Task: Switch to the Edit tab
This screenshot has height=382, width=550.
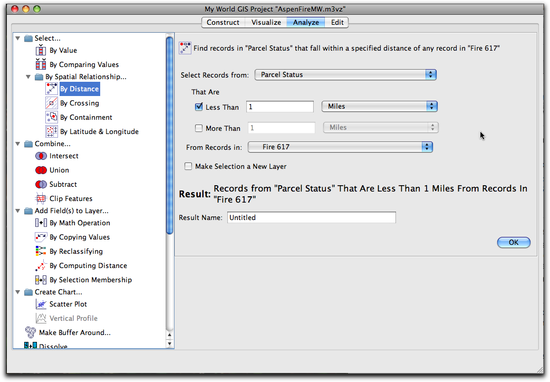Action: (x=337, y=22)
